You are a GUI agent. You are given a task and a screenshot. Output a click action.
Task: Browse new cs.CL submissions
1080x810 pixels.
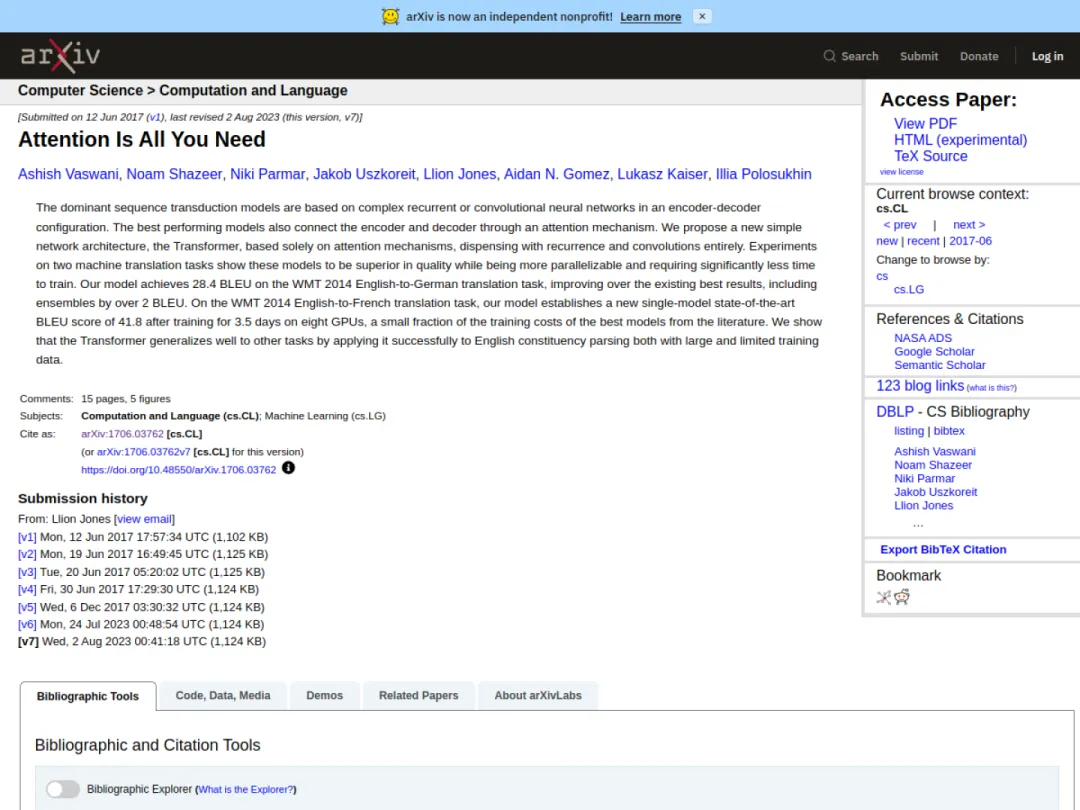coord(886,241)
